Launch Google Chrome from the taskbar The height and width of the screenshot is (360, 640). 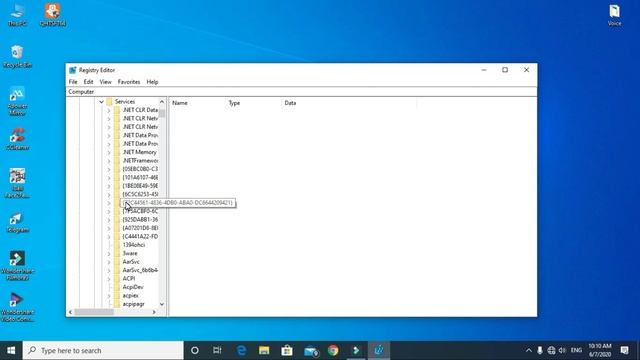(x=333, y=351)
